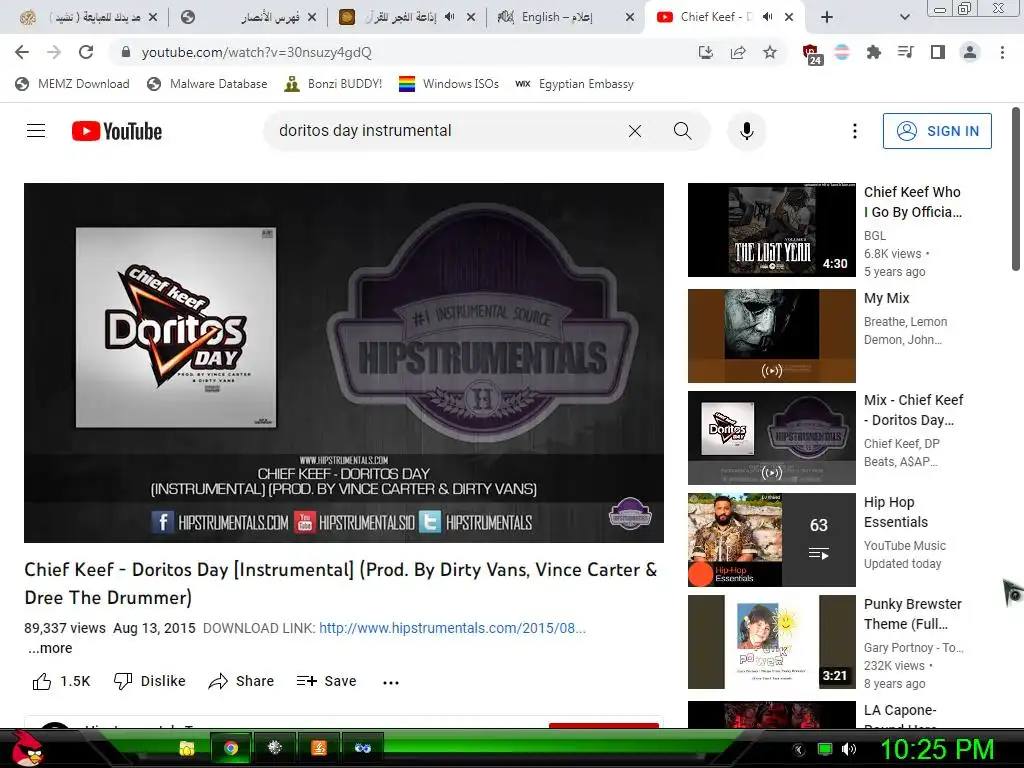Open Punky Brewster Theme thumbnail
Image resolution: width=1024 pixels, height=768 pixels.
[771, 642]
